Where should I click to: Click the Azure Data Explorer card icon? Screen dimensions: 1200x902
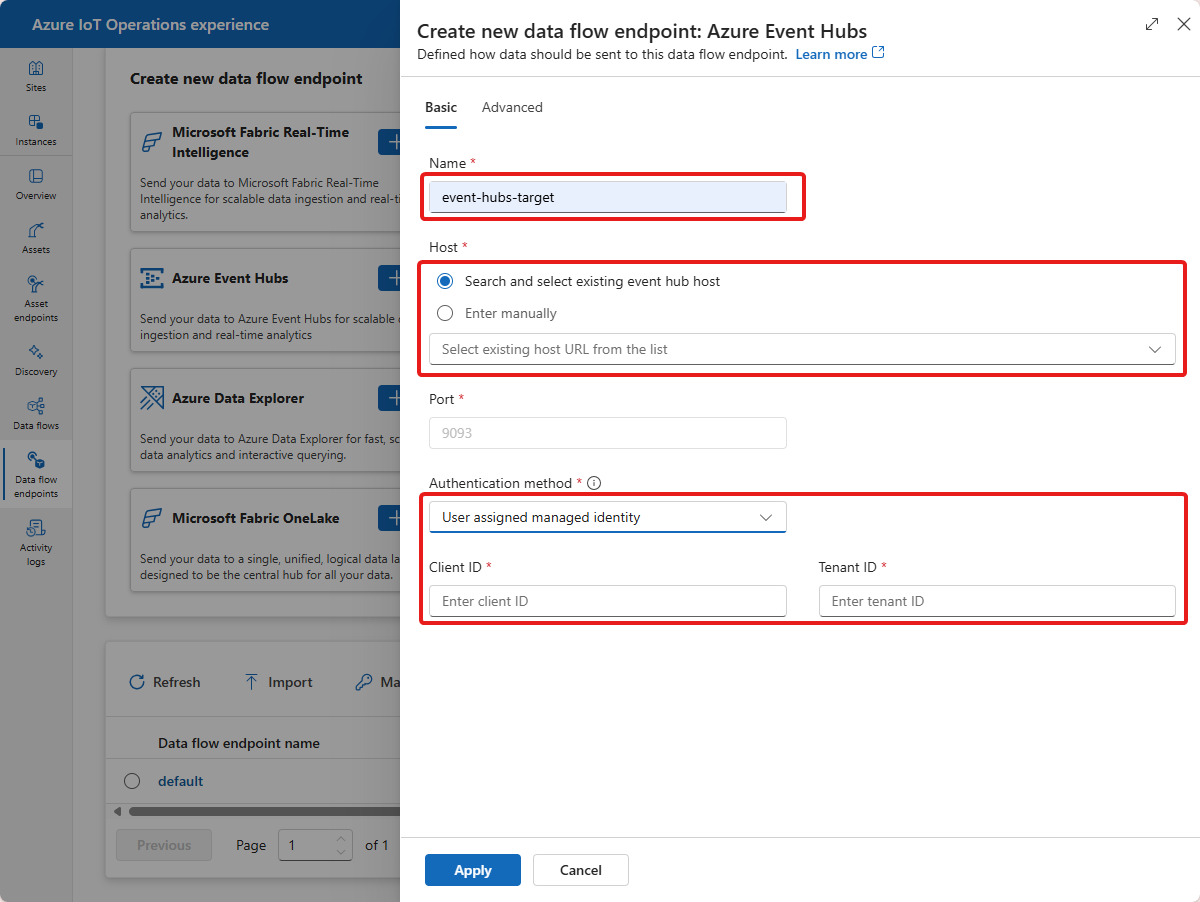pyautogui.click(x=152, y=399)
